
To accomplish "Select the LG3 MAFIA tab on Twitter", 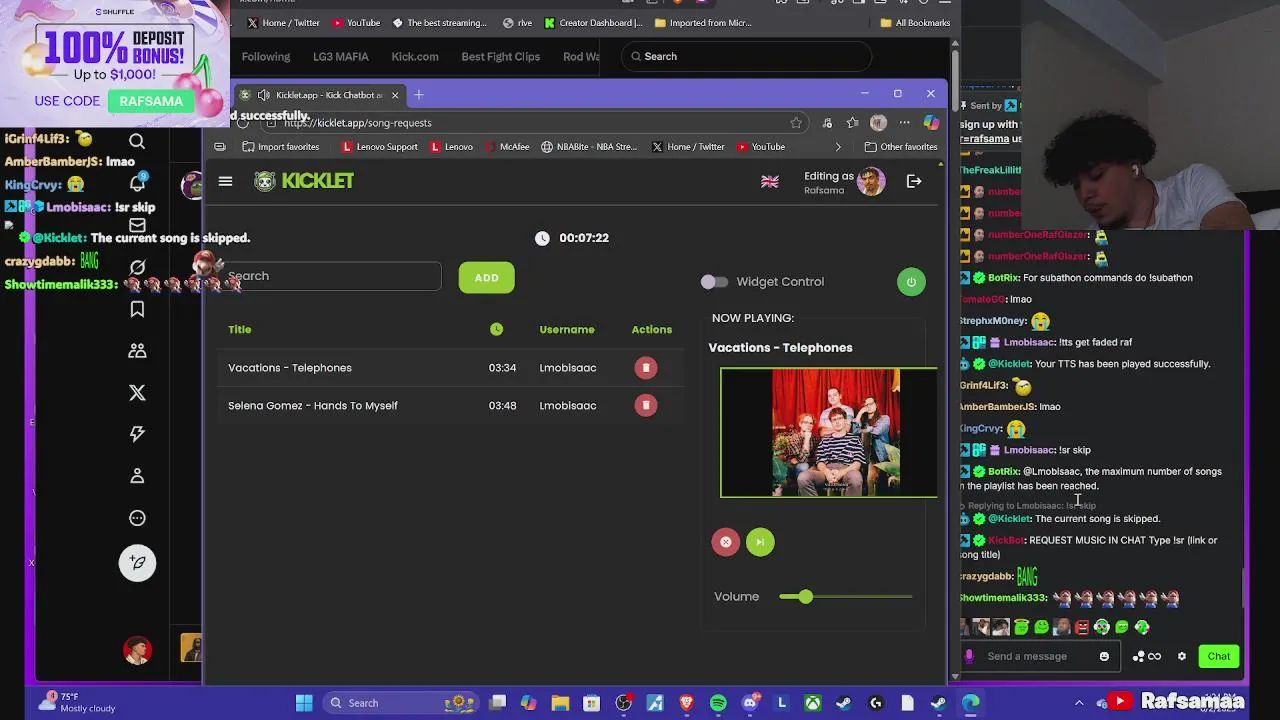I will tap(340, 57).
